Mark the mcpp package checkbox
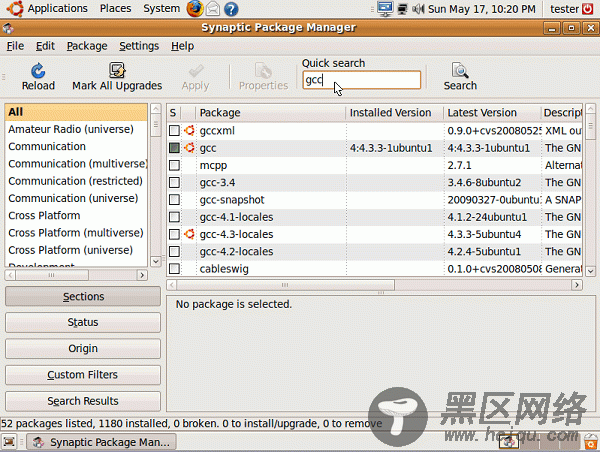This screenshot has height=452, width=600. point(174,165)
